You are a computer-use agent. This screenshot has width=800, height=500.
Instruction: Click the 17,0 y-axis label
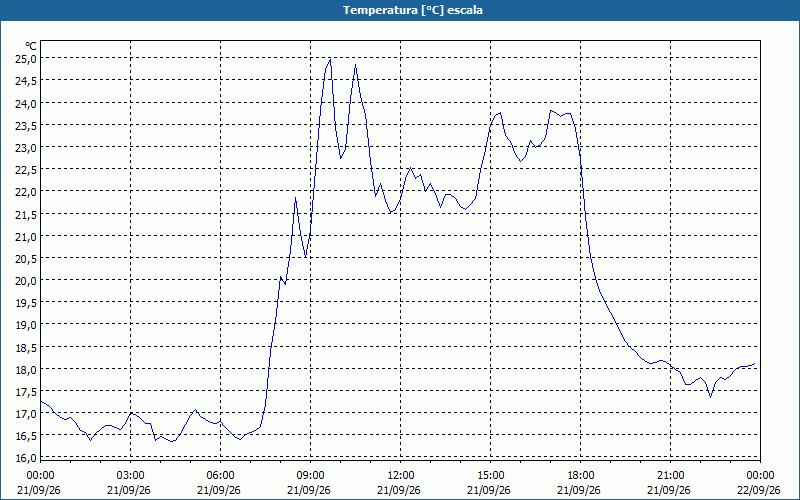coord(25,414)
